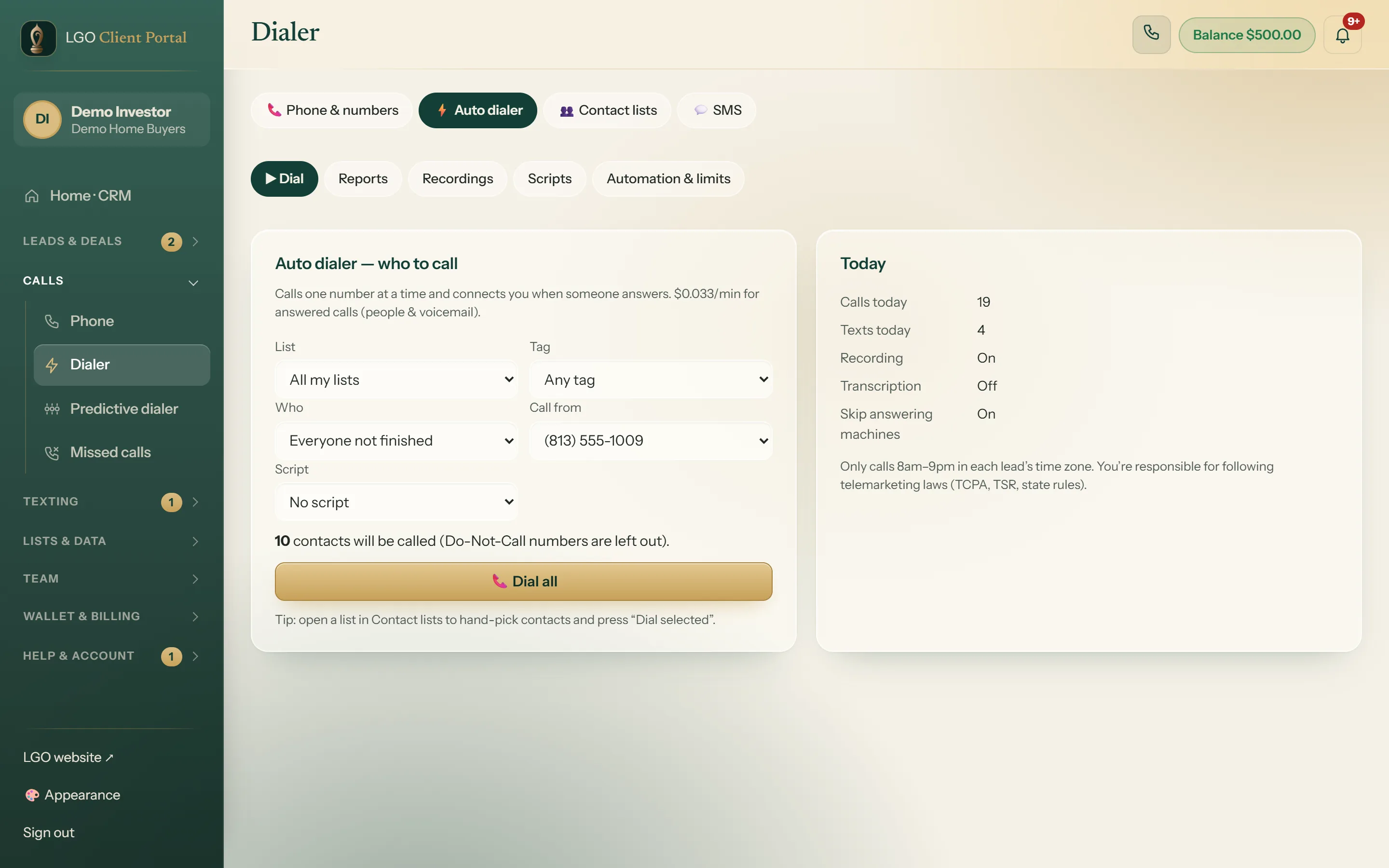Click the pink phone icon on Phone & numbers
The width and height of the screenshot is (1389, 868).
[x=274, y=110]
